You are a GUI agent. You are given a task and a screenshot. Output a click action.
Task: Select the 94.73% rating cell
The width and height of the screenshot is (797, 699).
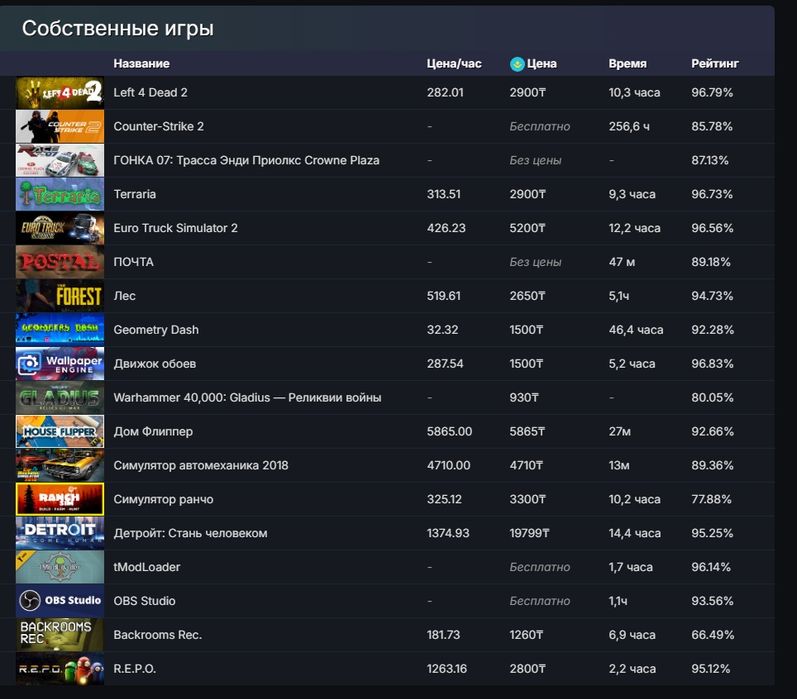tap(712, 296)
